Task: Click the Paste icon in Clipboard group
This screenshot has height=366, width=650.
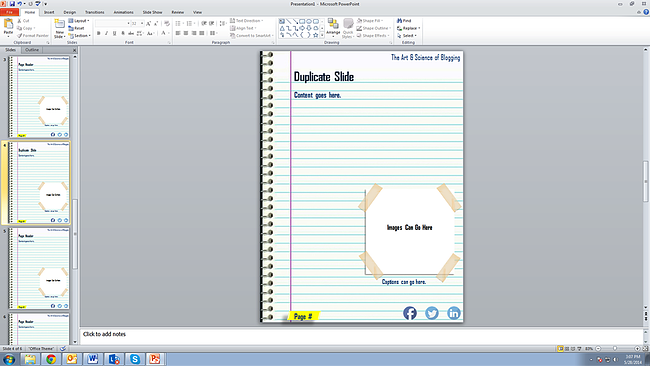Action: pyautogui.click(x=8, y=27)
